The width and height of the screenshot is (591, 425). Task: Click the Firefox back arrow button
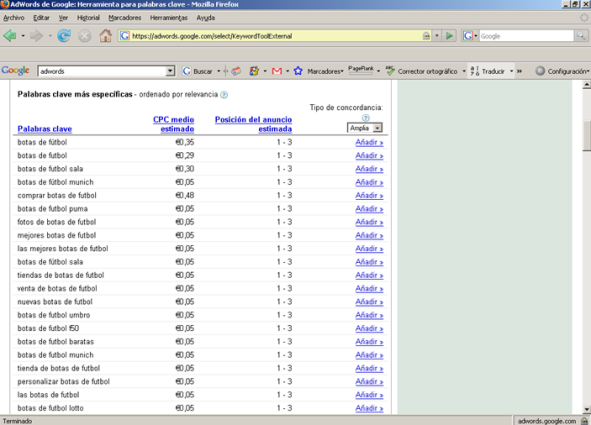pyautogui.click(x=10, y=36)
